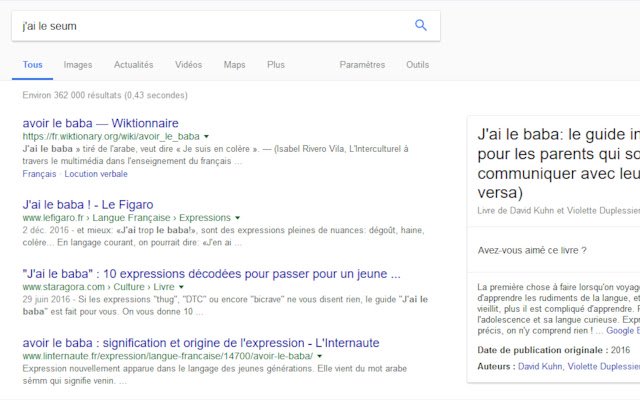640x400 pixels.
Task: Open the Maps tab
Action: coord(235,64)
